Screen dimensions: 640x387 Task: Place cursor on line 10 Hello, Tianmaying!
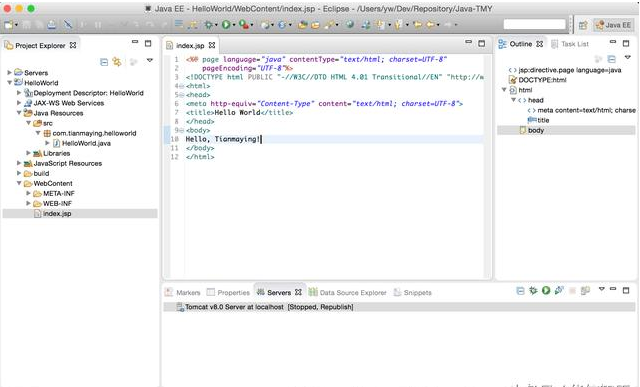pyautogui.click(x=223, y=139)
